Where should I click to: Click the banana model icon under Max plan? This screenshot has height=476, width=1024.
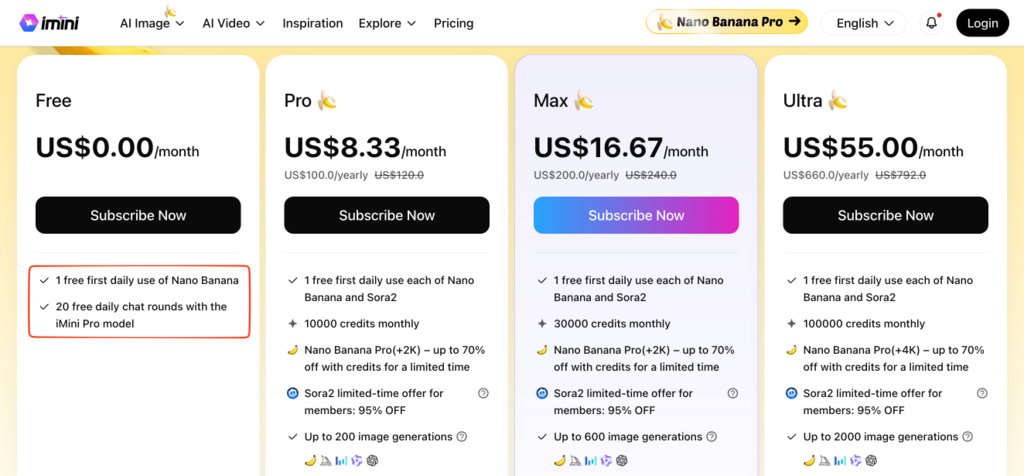[559, 460]
